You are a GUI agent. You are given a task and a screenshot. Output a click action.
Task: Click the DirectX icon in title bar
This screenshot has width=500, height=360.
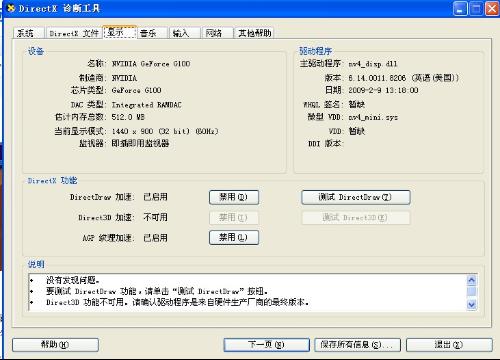click(x=11, y=8)
